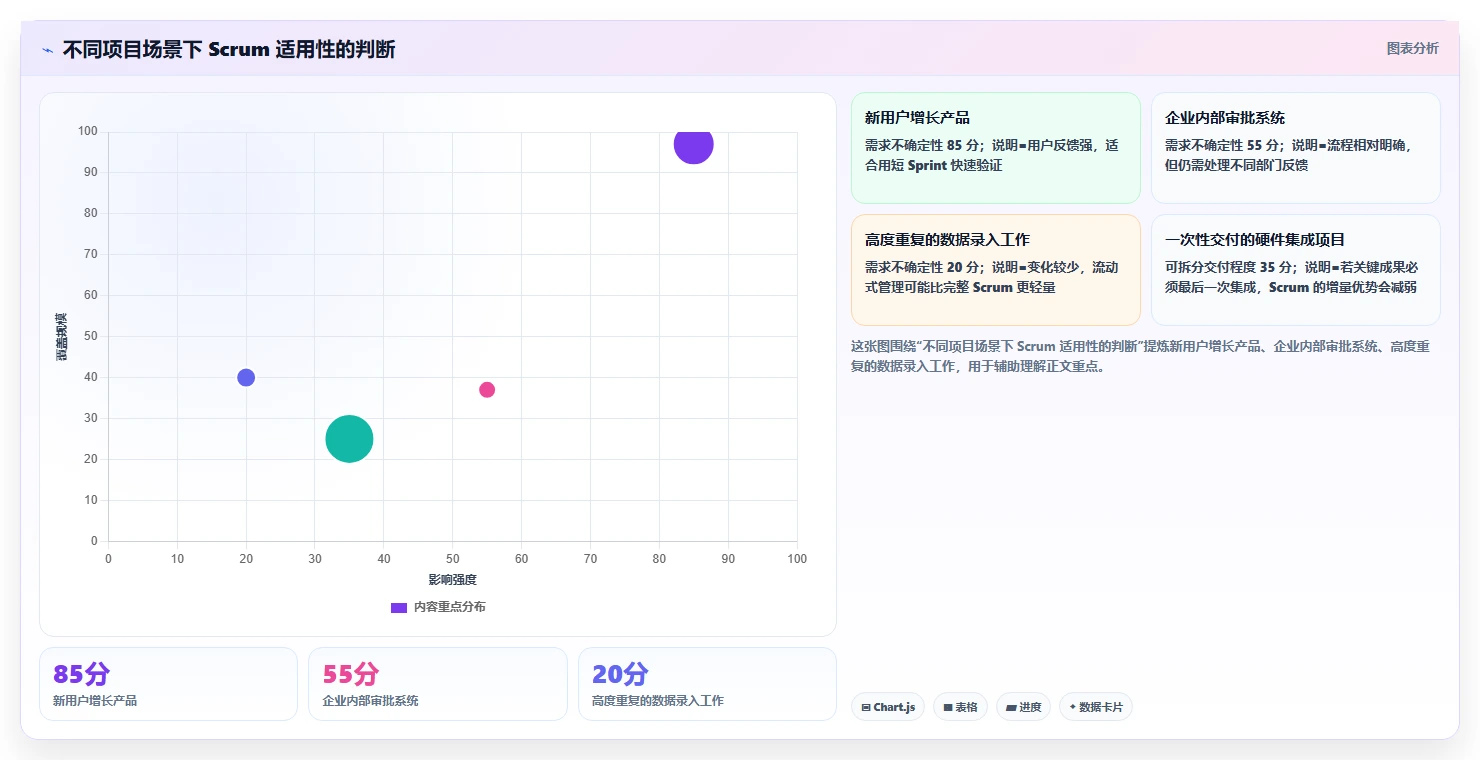This screenshot has width=1480, height=760.
Task: Click the sparkle icon in 数据卡片 chip
Action: (1073, 707)
